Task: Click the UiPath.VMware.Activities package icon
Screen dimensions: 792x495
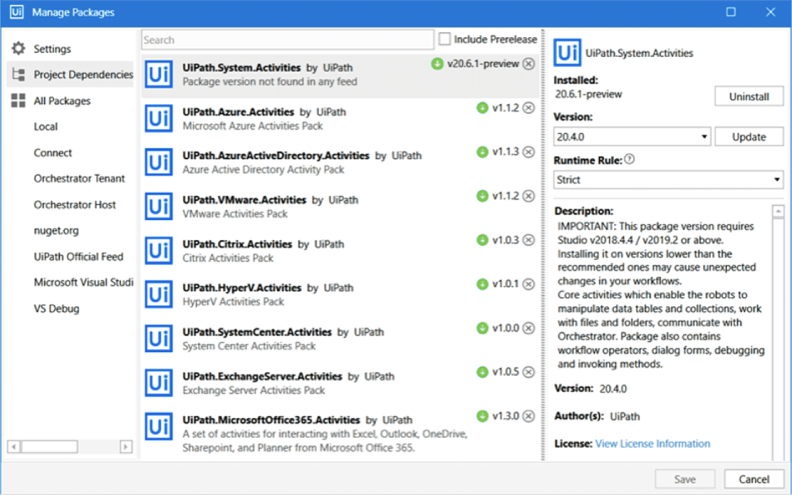Action: pyautogui.click(x=159, y=207)
